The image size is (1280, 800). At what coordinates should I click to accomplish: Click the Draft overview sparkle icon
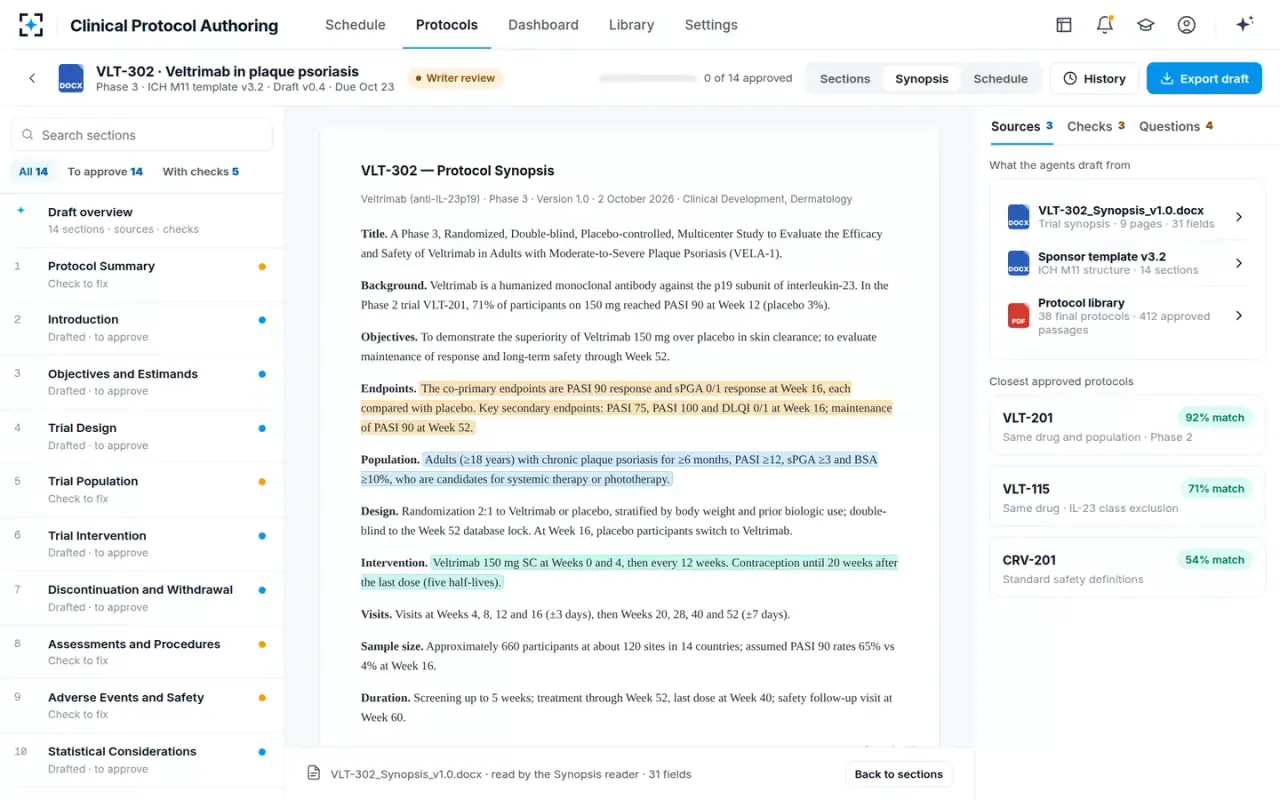(20, 211)
